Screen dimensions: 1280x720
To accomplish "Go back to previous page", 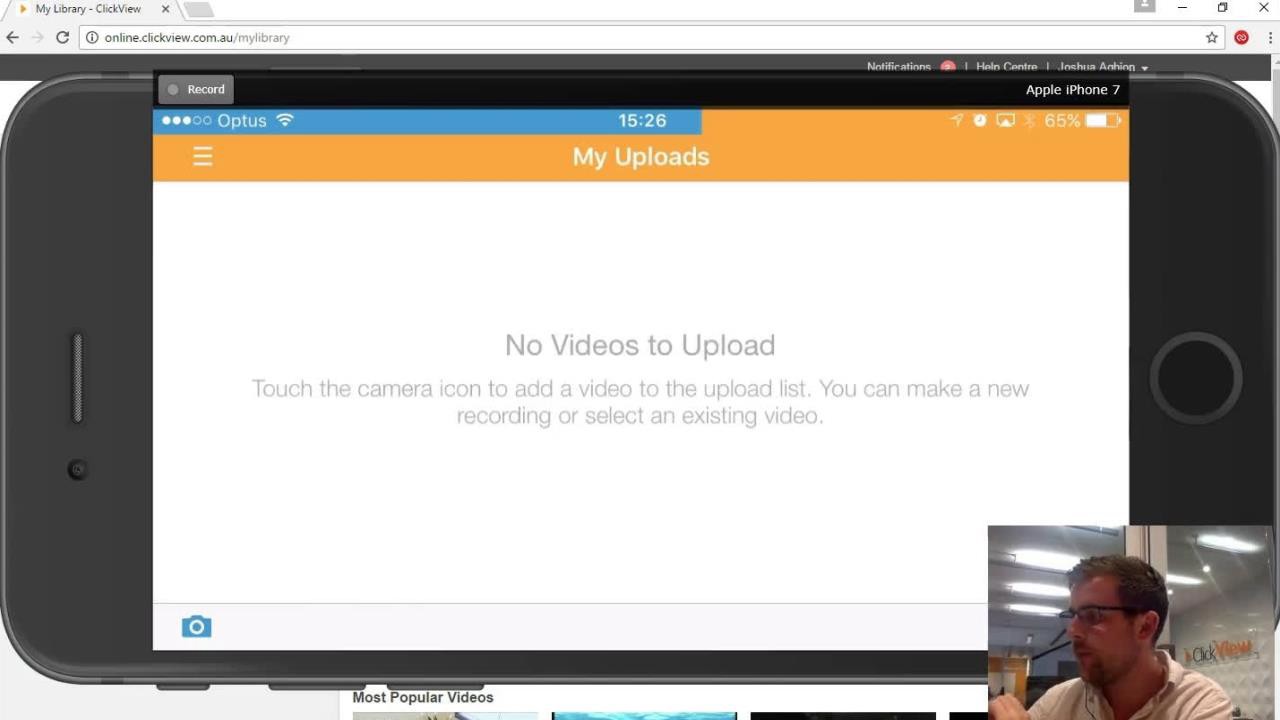I will click(x=12, y=37).
